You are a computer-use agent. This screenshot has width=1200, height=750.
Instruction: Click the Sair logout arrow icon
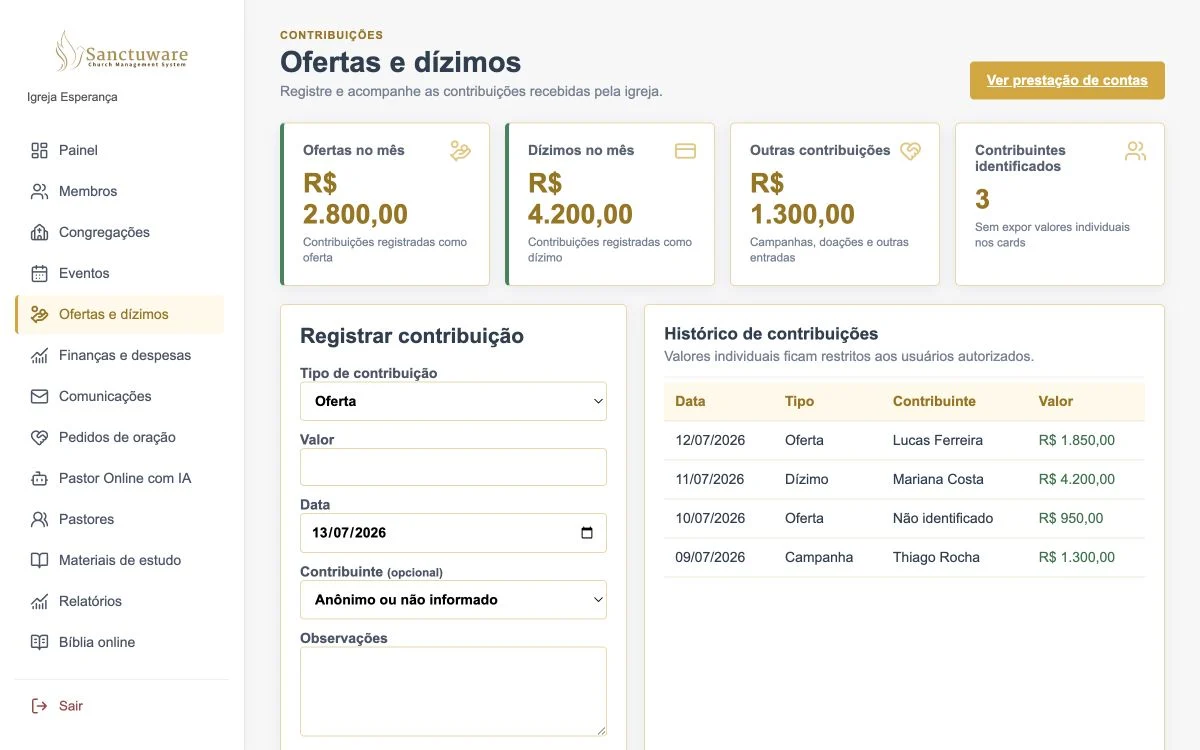pos(39,706)
